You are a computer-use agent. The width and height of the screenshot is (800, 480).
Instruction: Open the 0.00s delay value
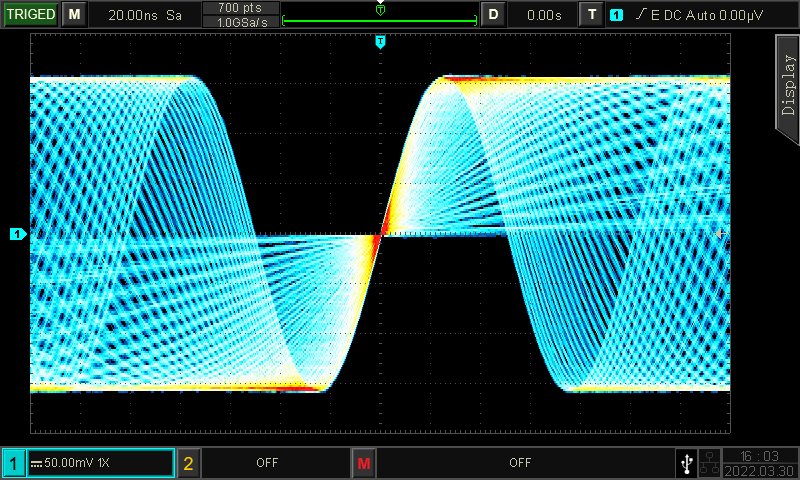pos(544,15)
